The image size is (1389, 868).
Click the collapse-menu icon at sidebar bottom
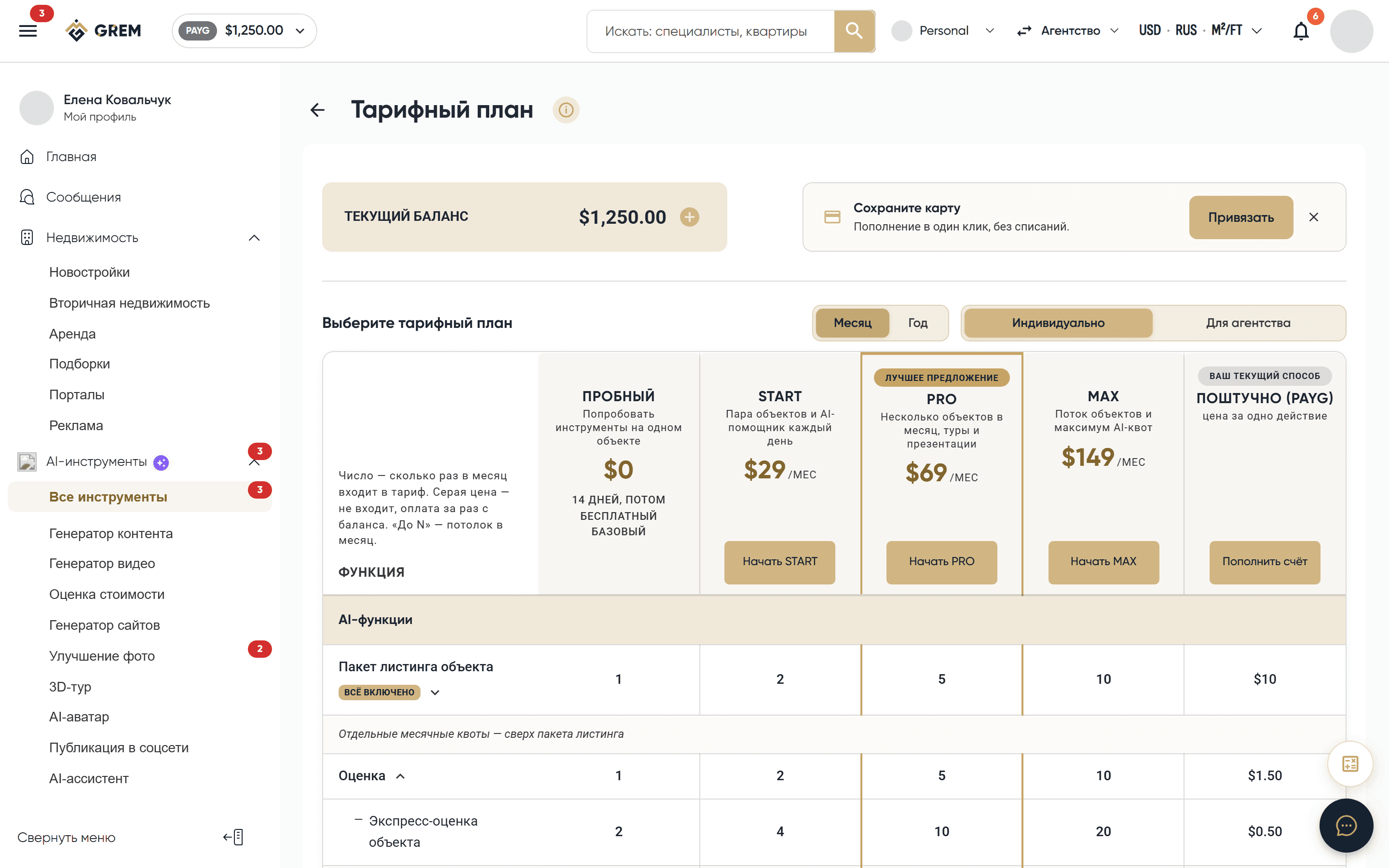pos(233,837)
